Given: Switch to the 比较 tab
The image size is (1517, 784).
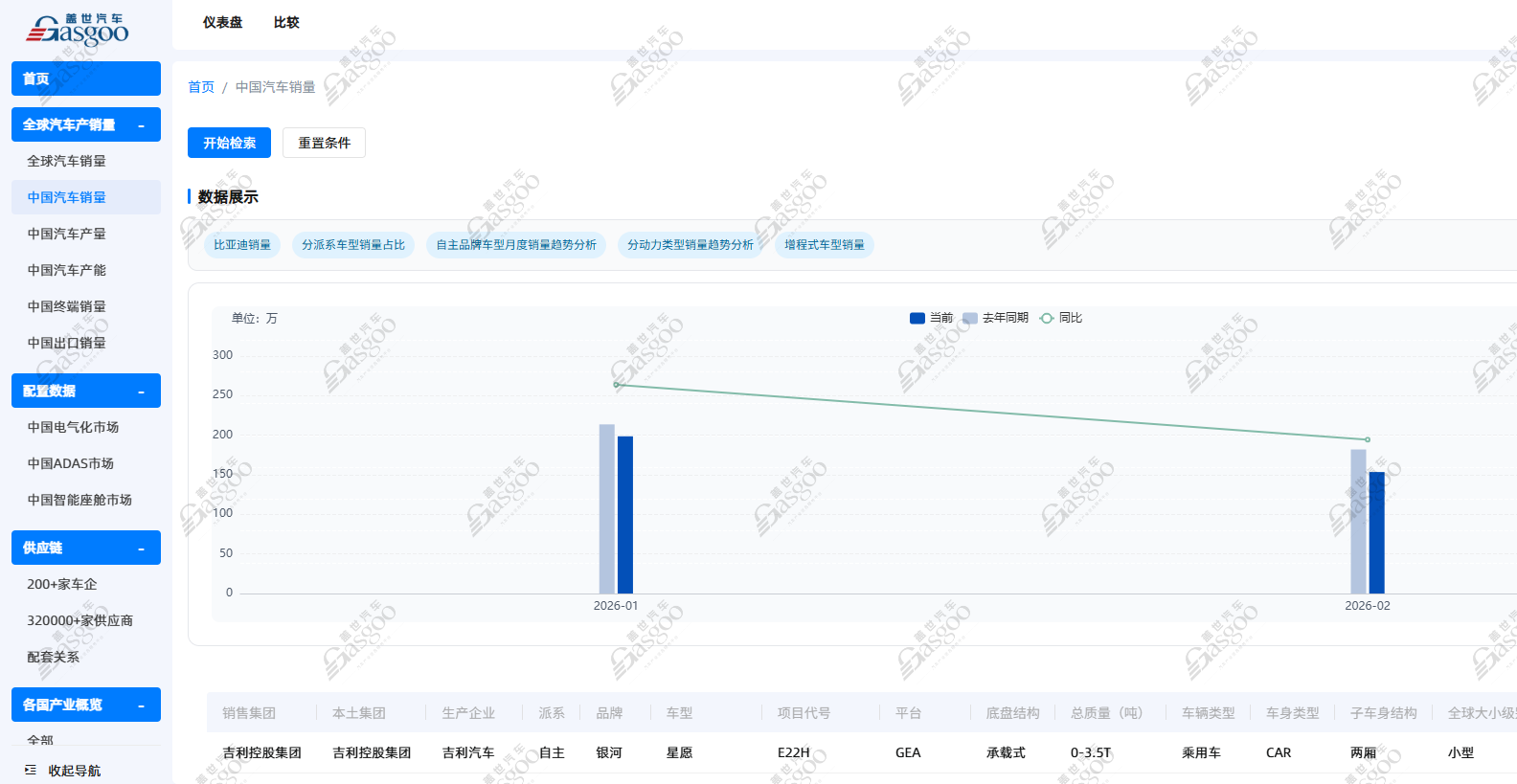Looking at the screenshot, I should click(286, 22).
